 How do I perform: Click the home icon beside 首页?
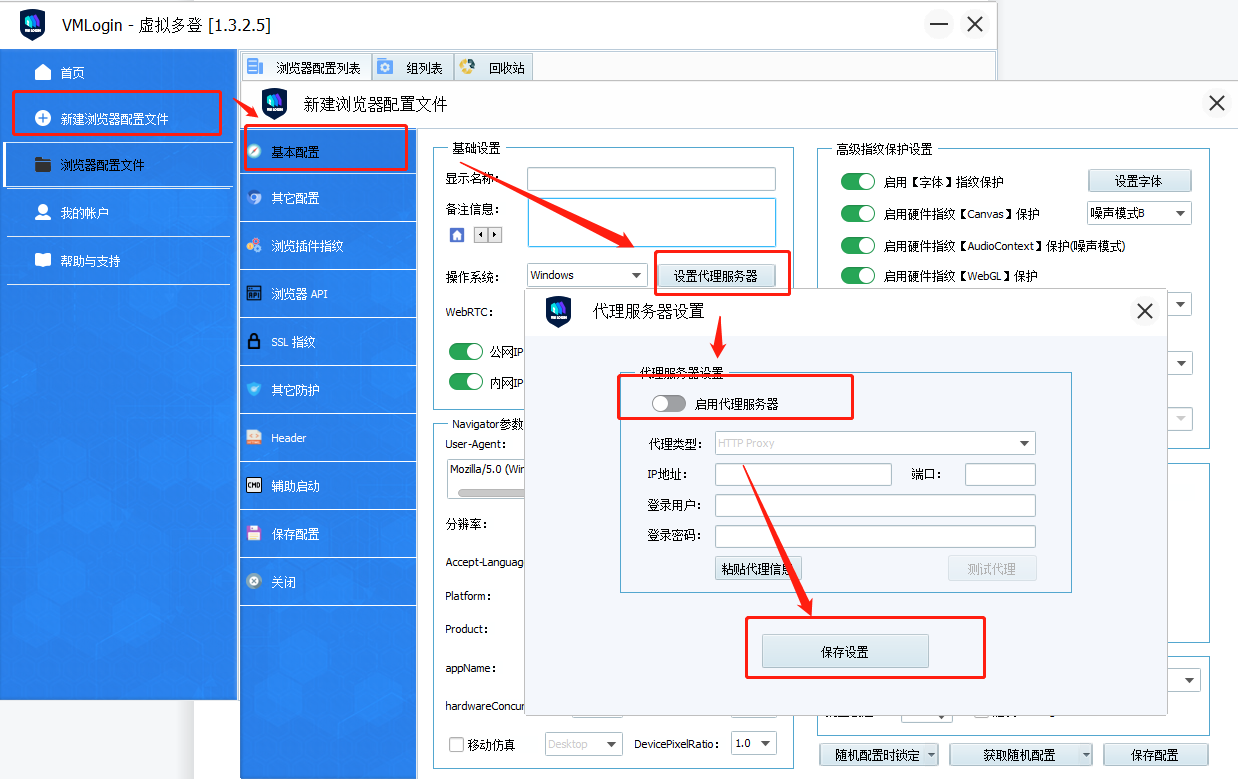coord(42,72)
